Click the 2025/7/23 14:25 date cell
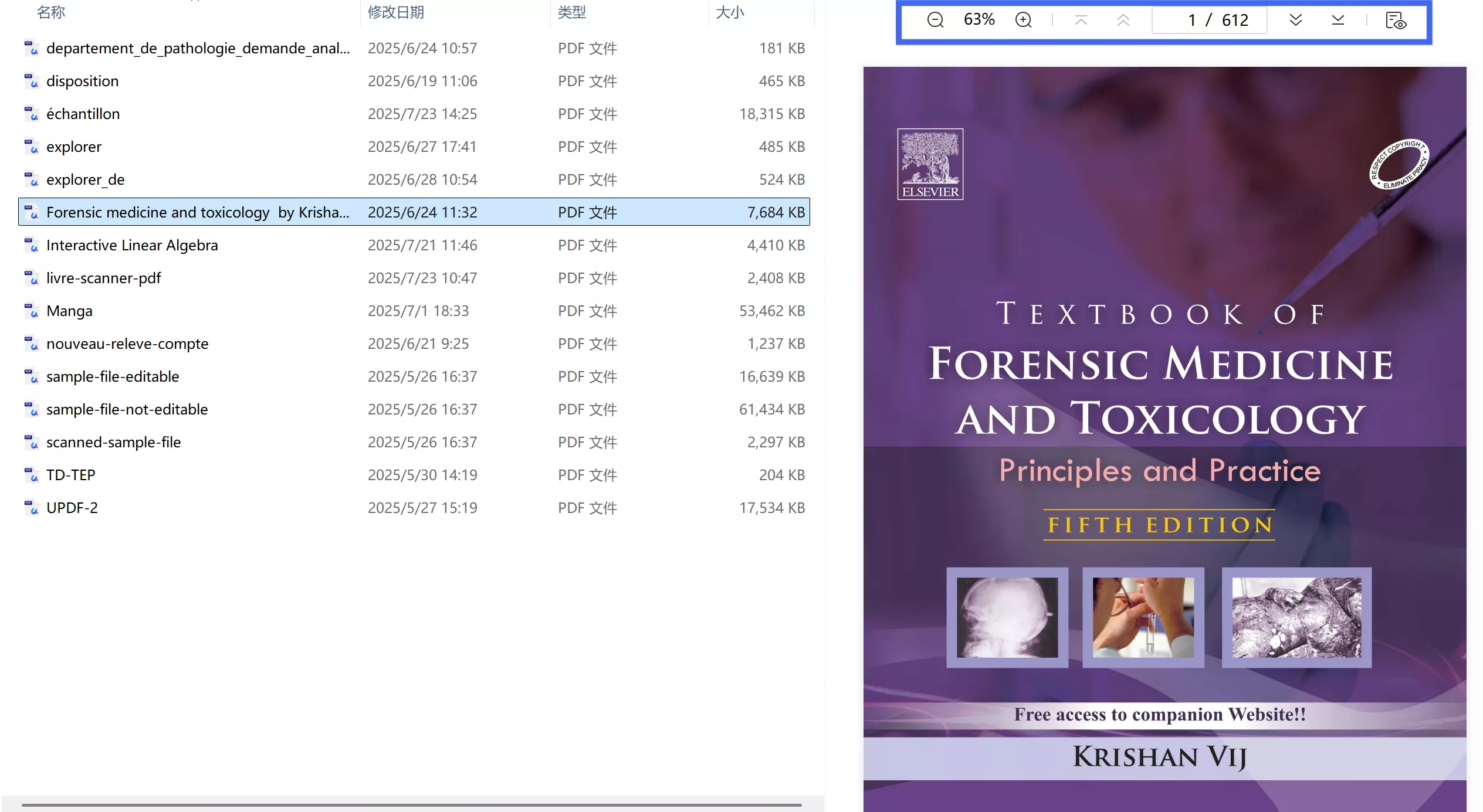This screenshot has width=1483, height=812. 422,114
